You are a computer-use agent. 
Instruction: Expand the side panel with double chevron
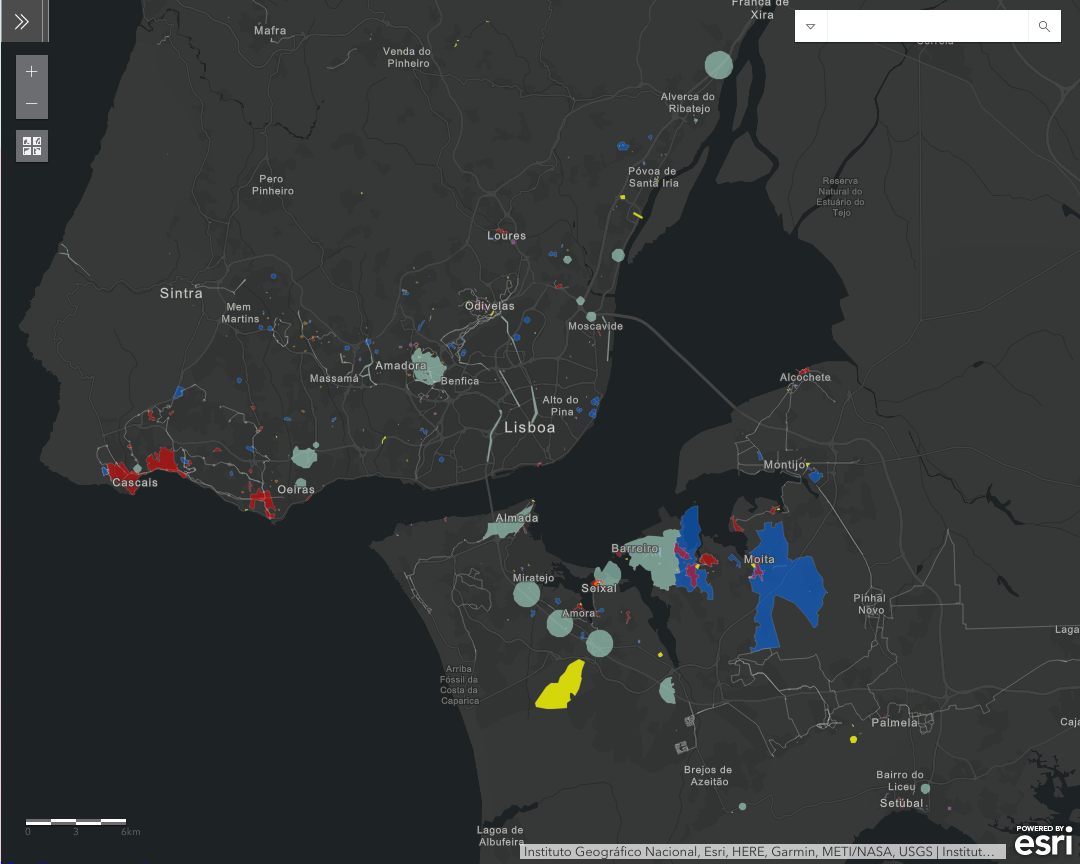(x=22, y=21)
